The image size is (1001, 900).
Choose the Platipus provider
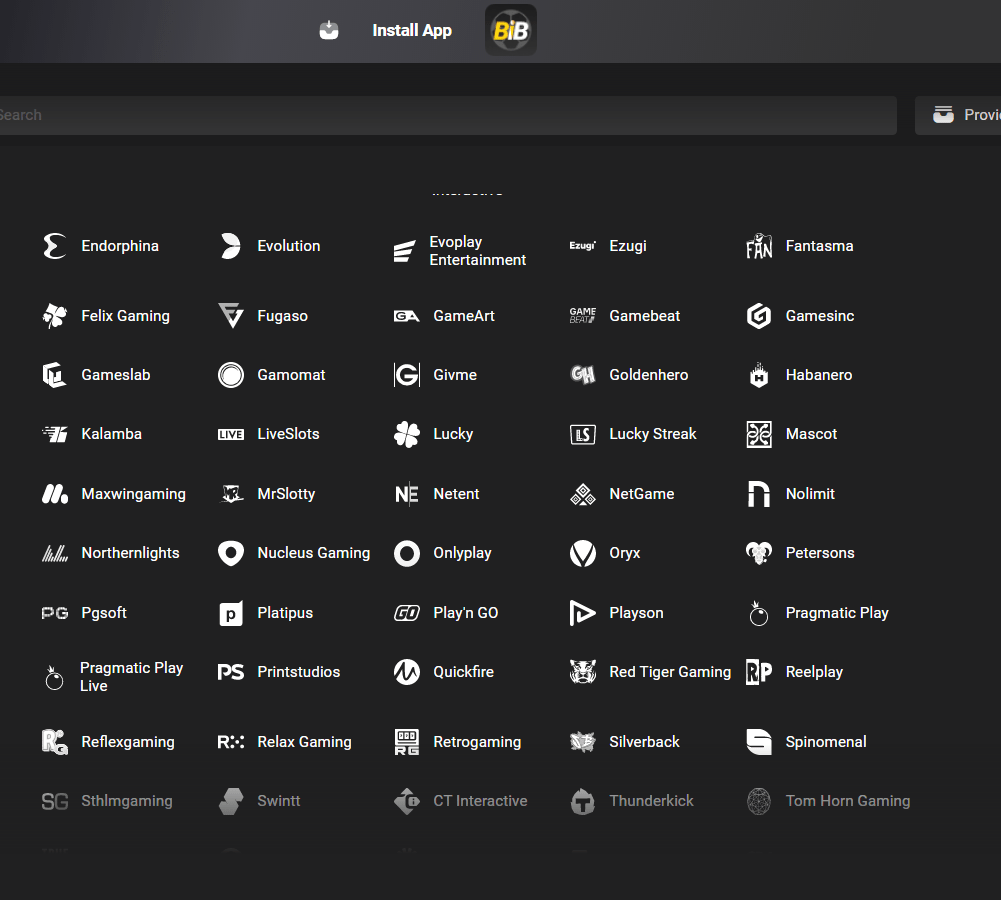tap(266, 613)
